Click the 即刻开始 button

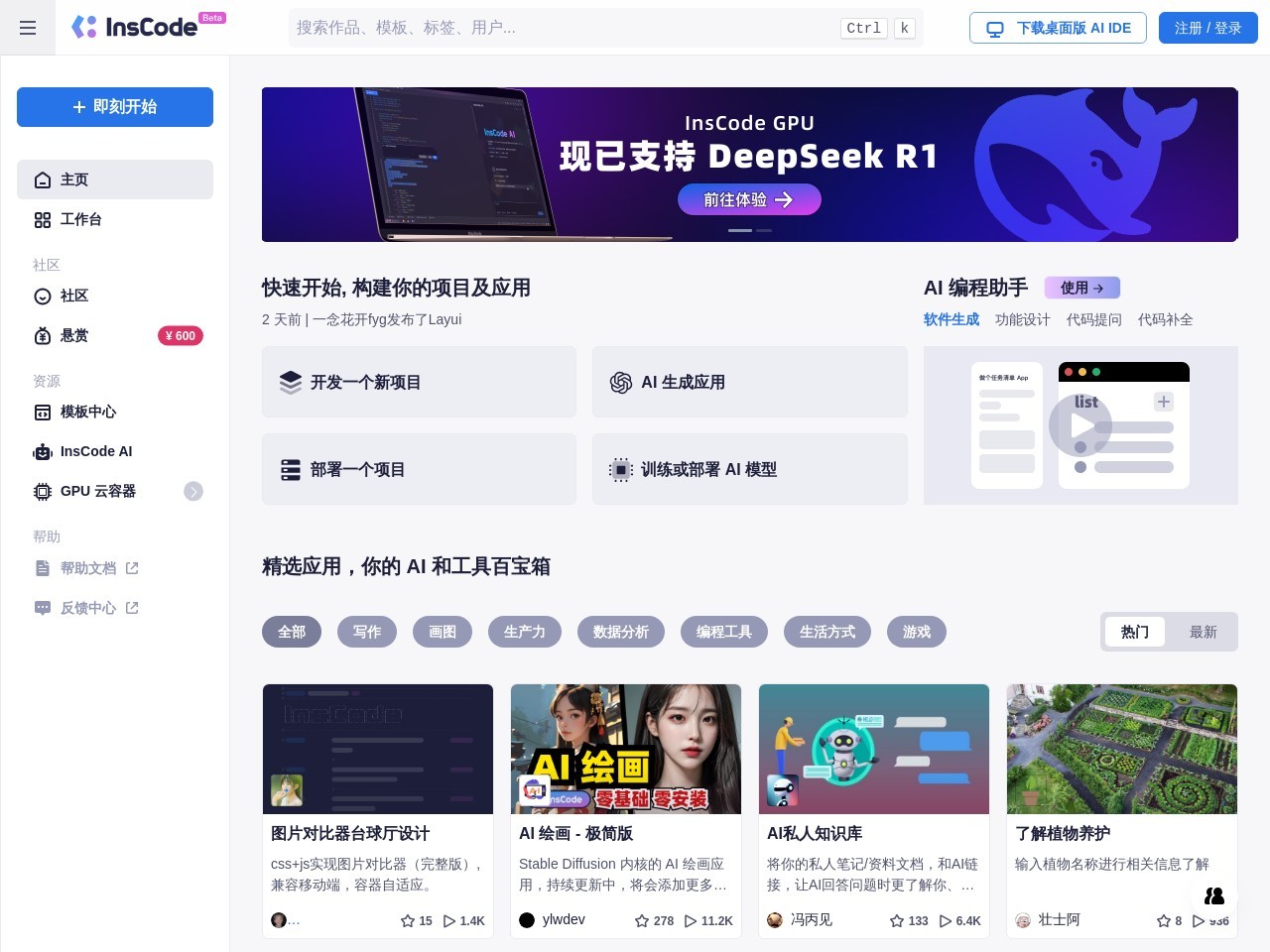[x=115, y=107]
